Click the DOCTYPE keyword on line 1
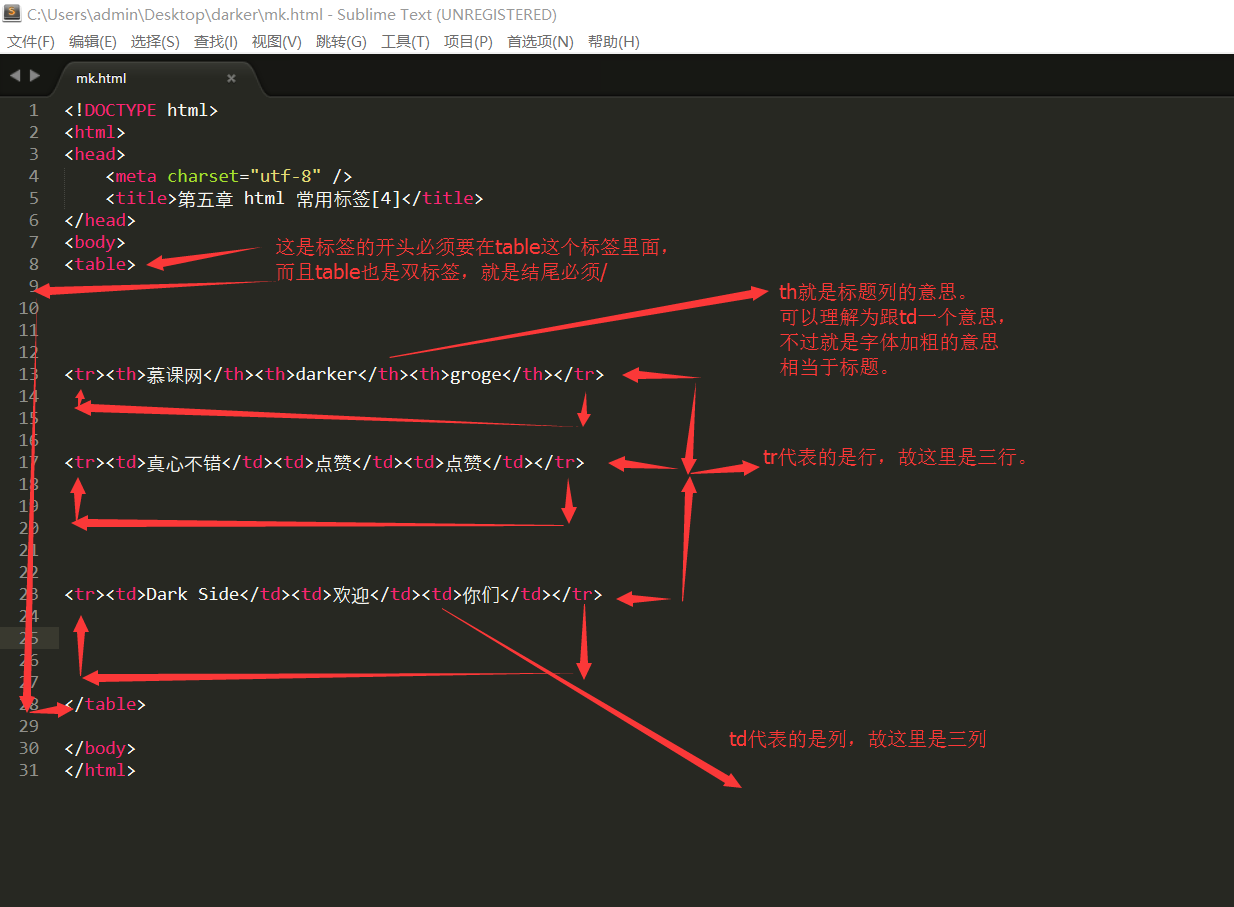 point(120,110)
